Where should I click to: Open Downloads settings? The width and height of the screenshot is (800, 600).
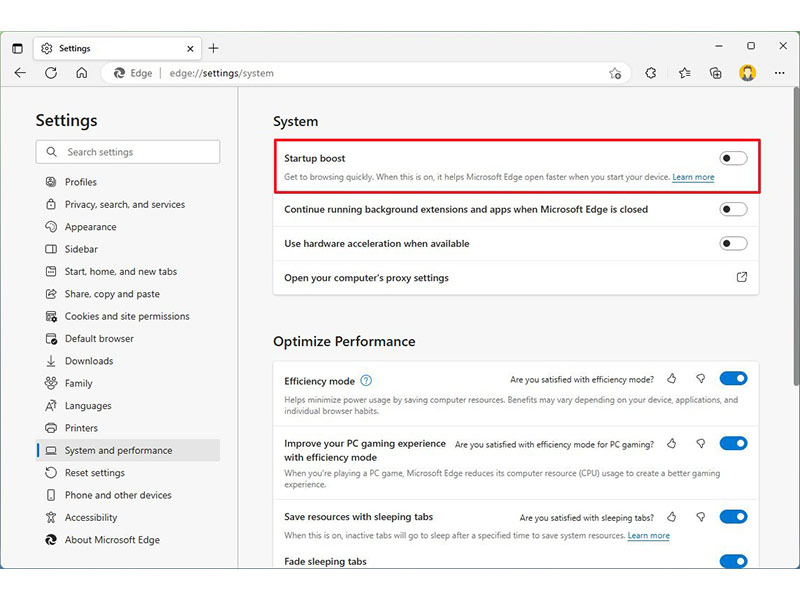[128, 361]
